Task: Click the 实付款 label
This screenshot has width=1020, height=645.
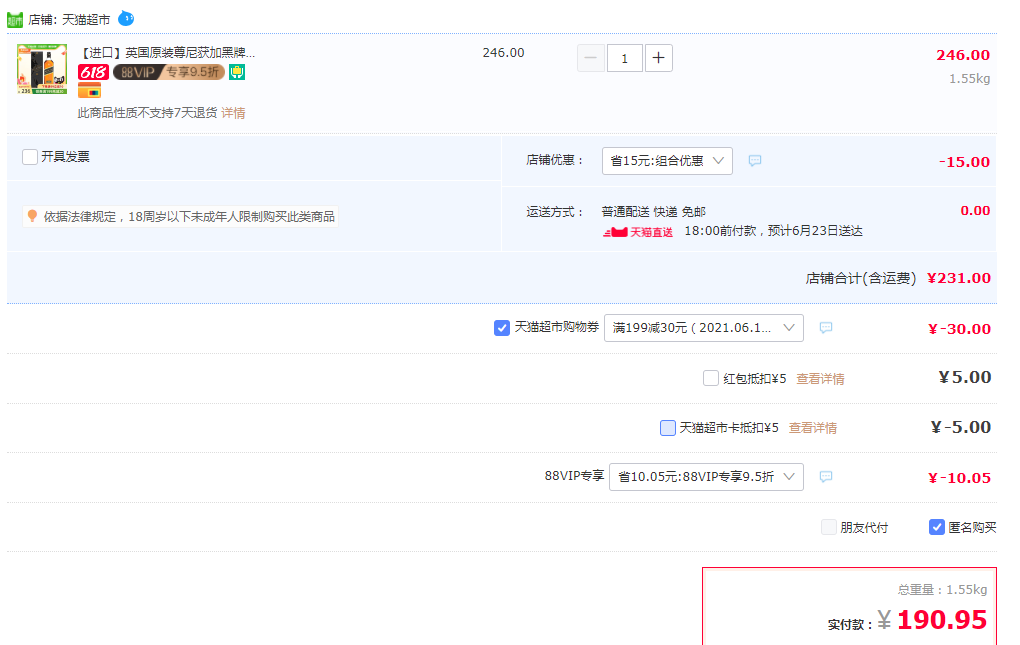Action: tap(850, 625)
